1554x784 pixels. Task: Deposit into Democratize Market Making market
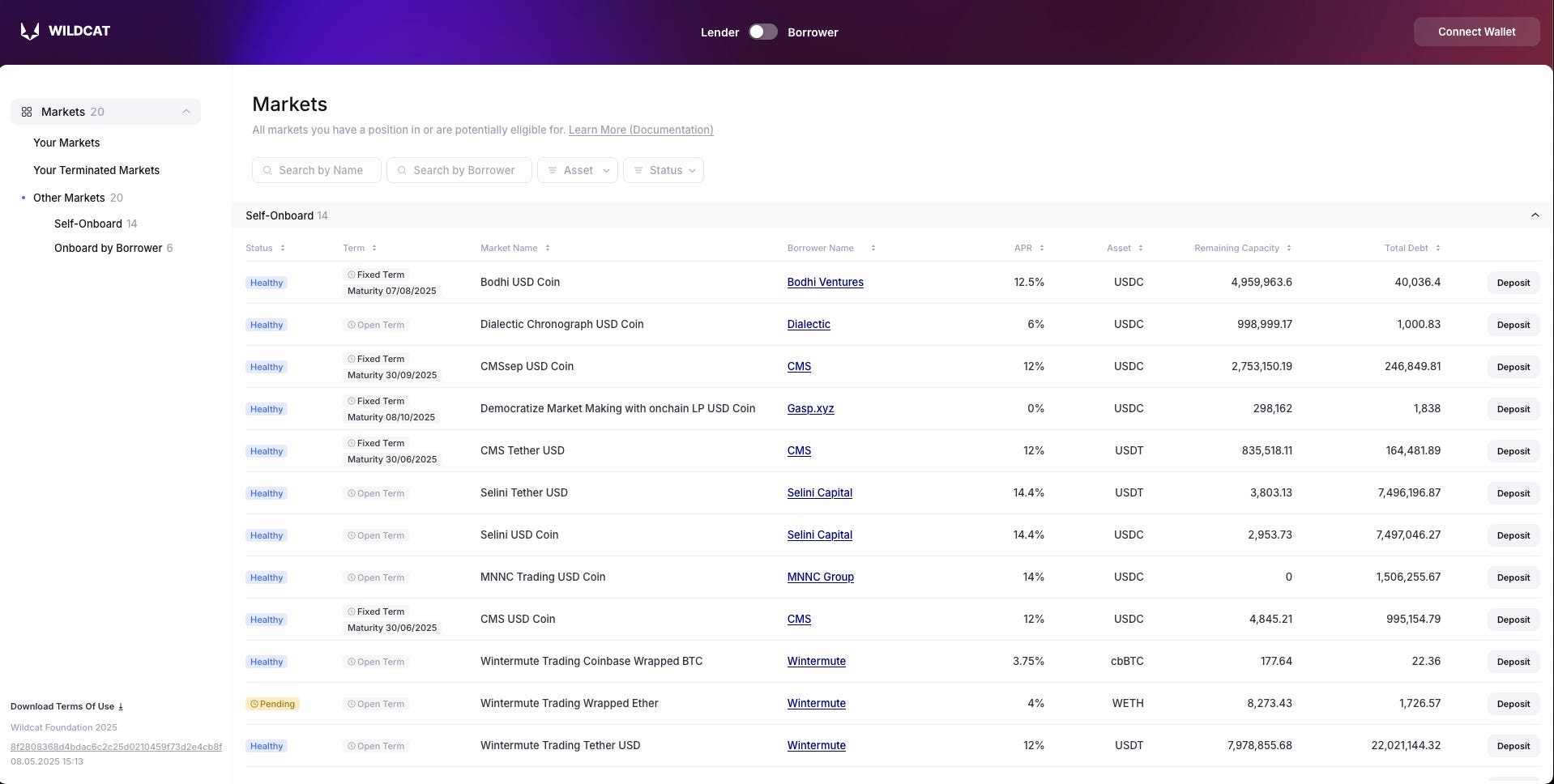coord(1513,409)
